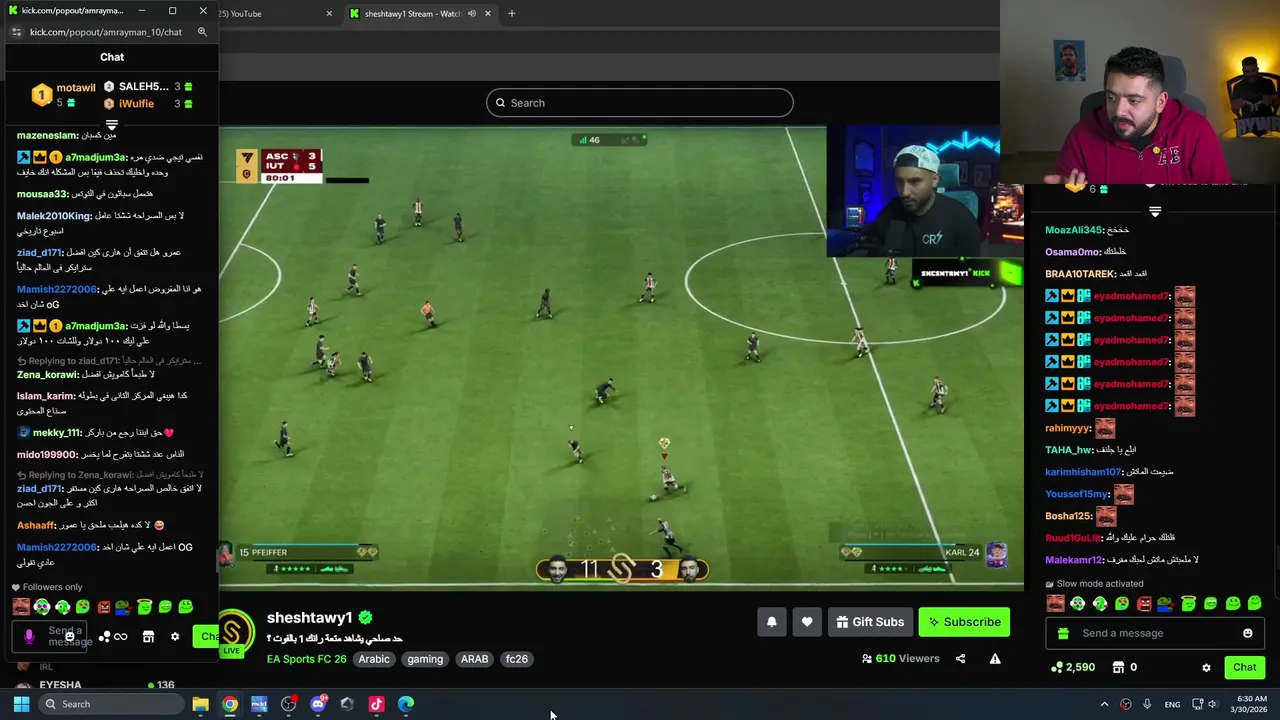This screenshot has width=1280, height=720.
Task: Click the channel points icon in the popout chat
Action: coord(104,637)
